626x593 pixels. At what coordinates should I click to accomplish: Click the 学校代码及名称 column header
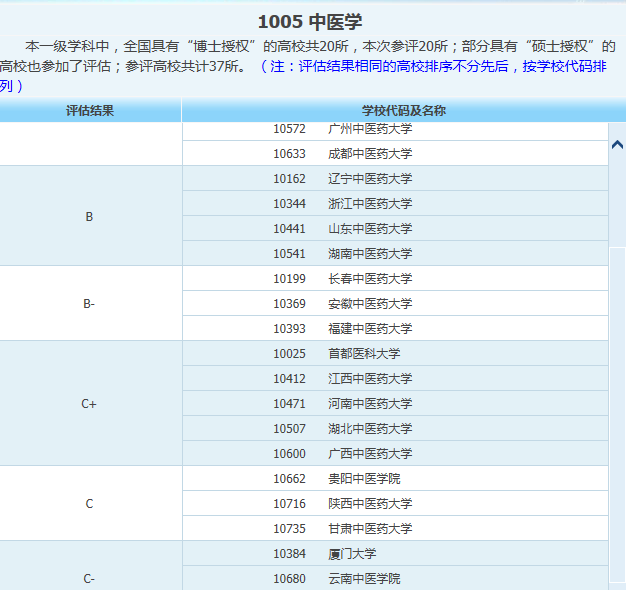coord(404,111)
